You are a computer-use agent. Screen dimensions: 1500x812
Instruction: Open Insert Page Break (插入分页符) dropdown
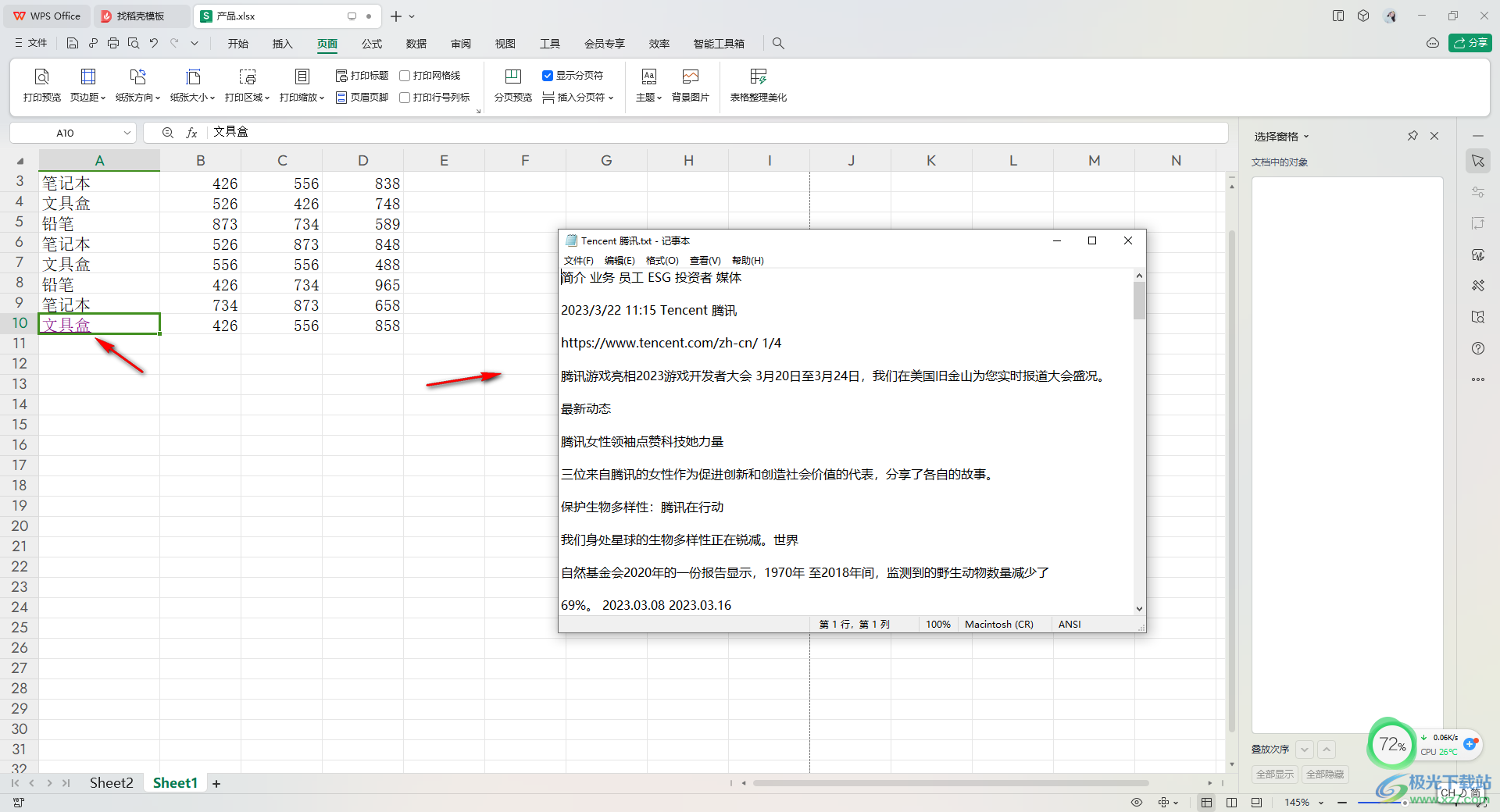point(578,98)
